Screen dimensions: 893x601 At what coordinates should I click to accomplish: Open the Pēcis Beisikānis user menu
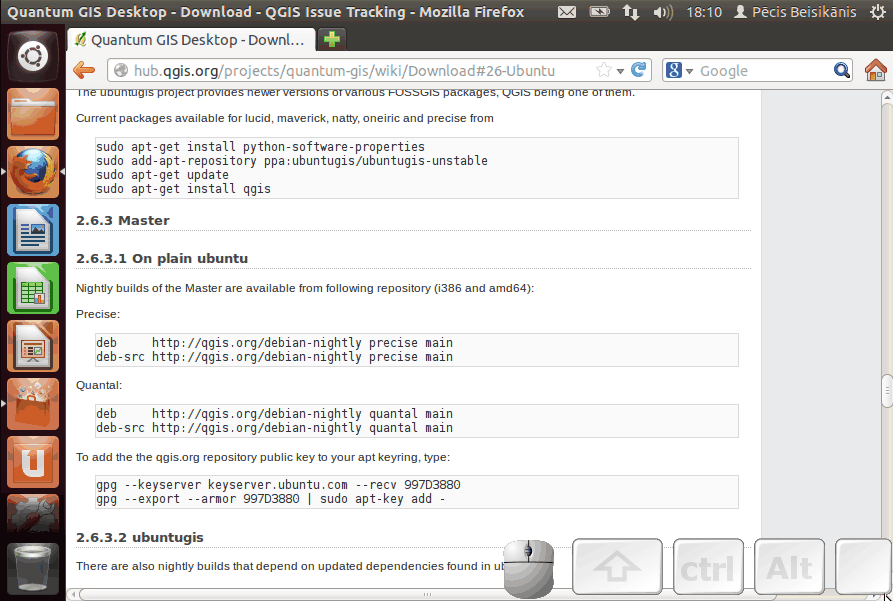coord(795,11)
